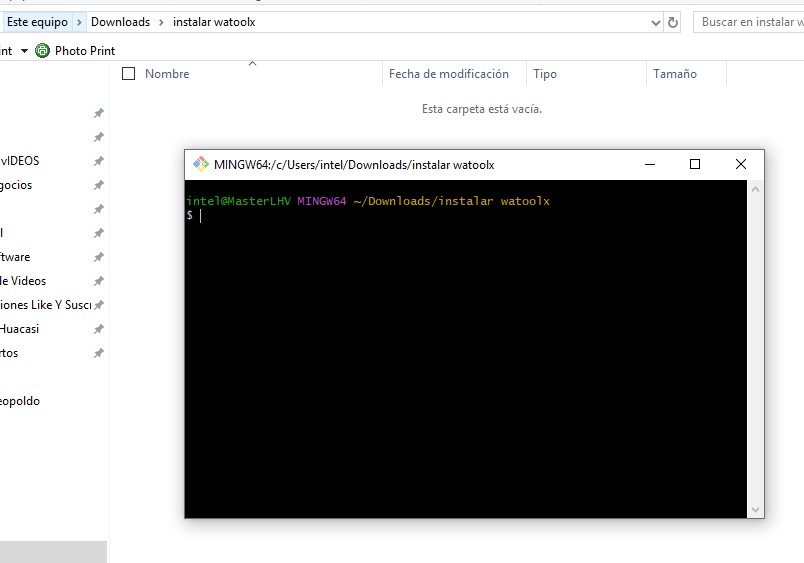Click the pin icon beside Huacasi

coord(98,329)
